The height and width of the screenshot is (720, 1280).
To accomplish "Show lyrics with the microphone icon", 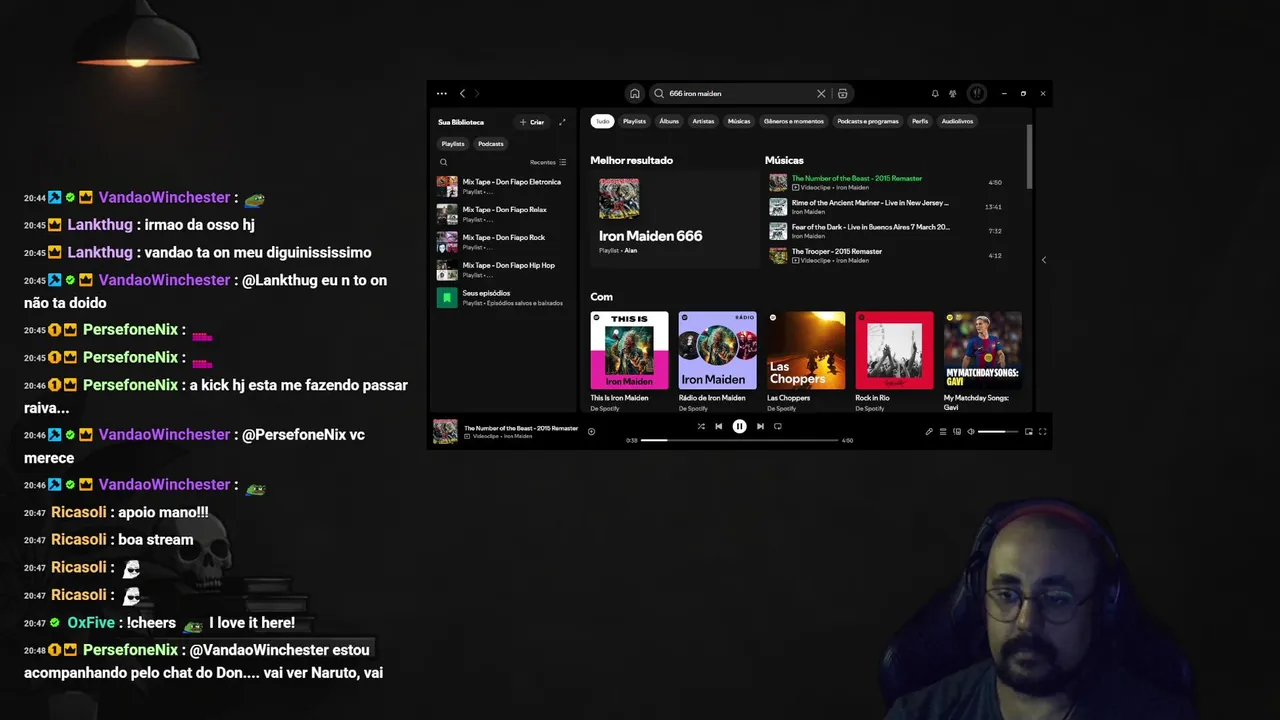I will [x=928, y=431].
